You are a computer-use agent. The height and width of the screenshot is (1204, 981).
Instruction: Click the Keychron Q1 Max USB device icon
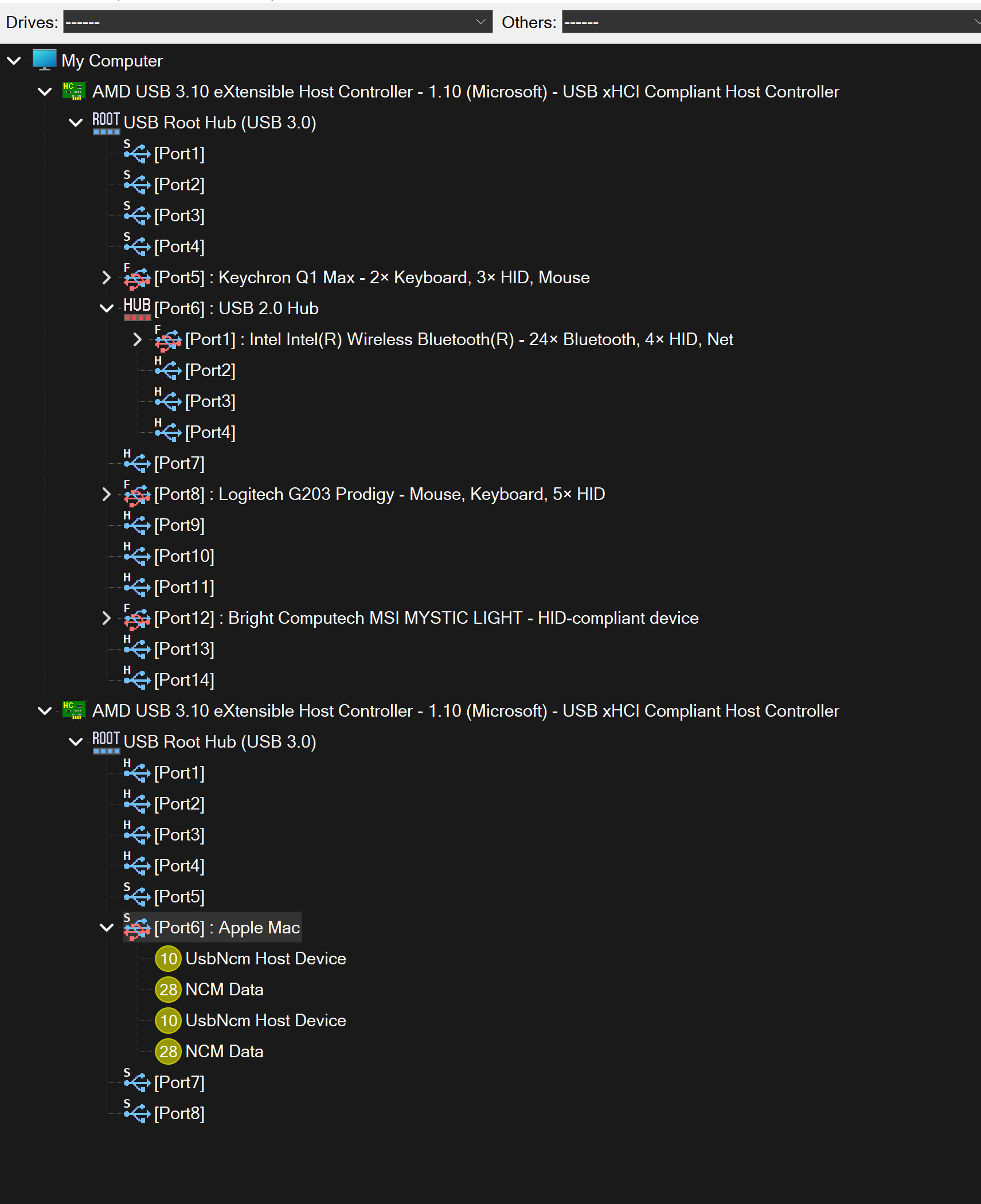tap(137, 278)
